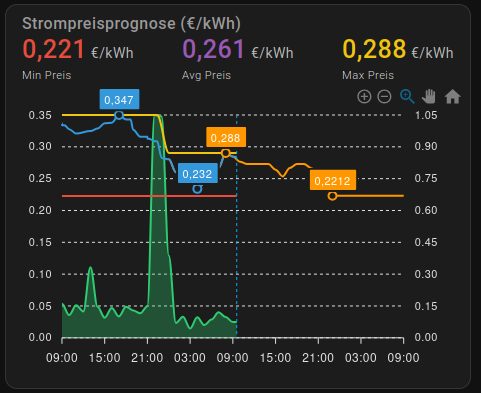Click the 0,232 blue data label
The image size is (481, 393).
198,173
